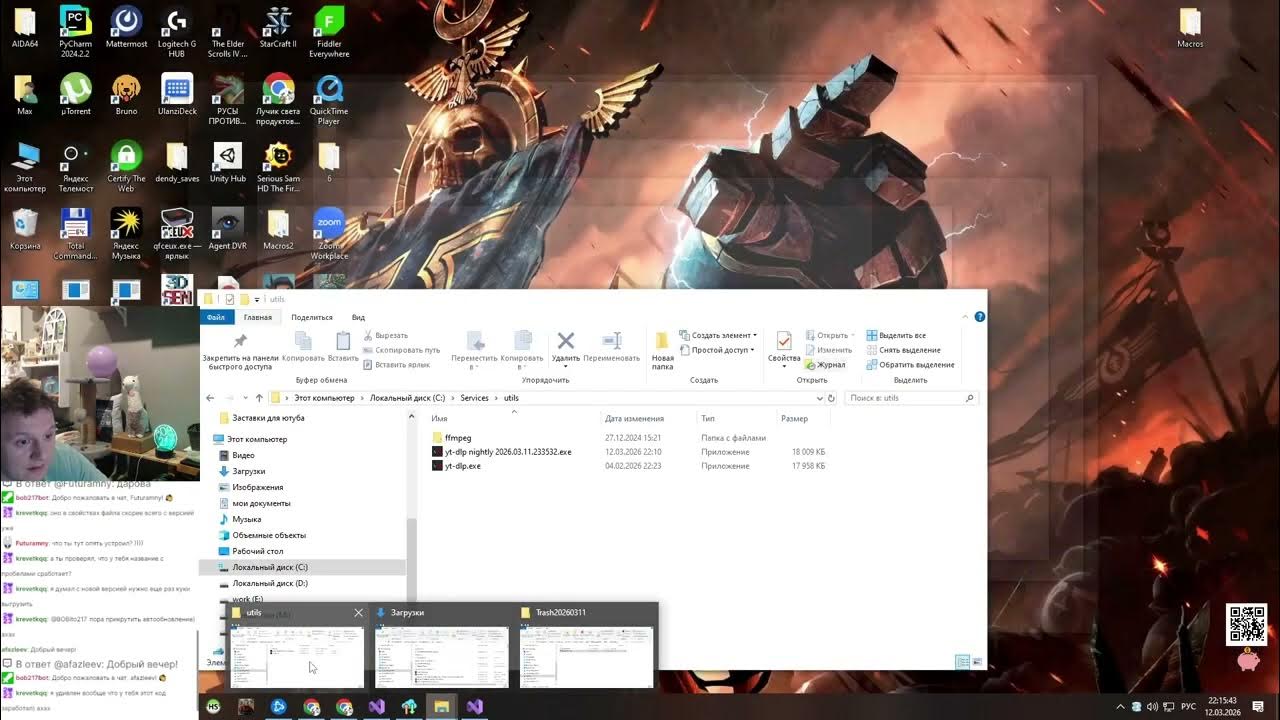Click the Открыть ribbon item

click(x=830, y=335)
